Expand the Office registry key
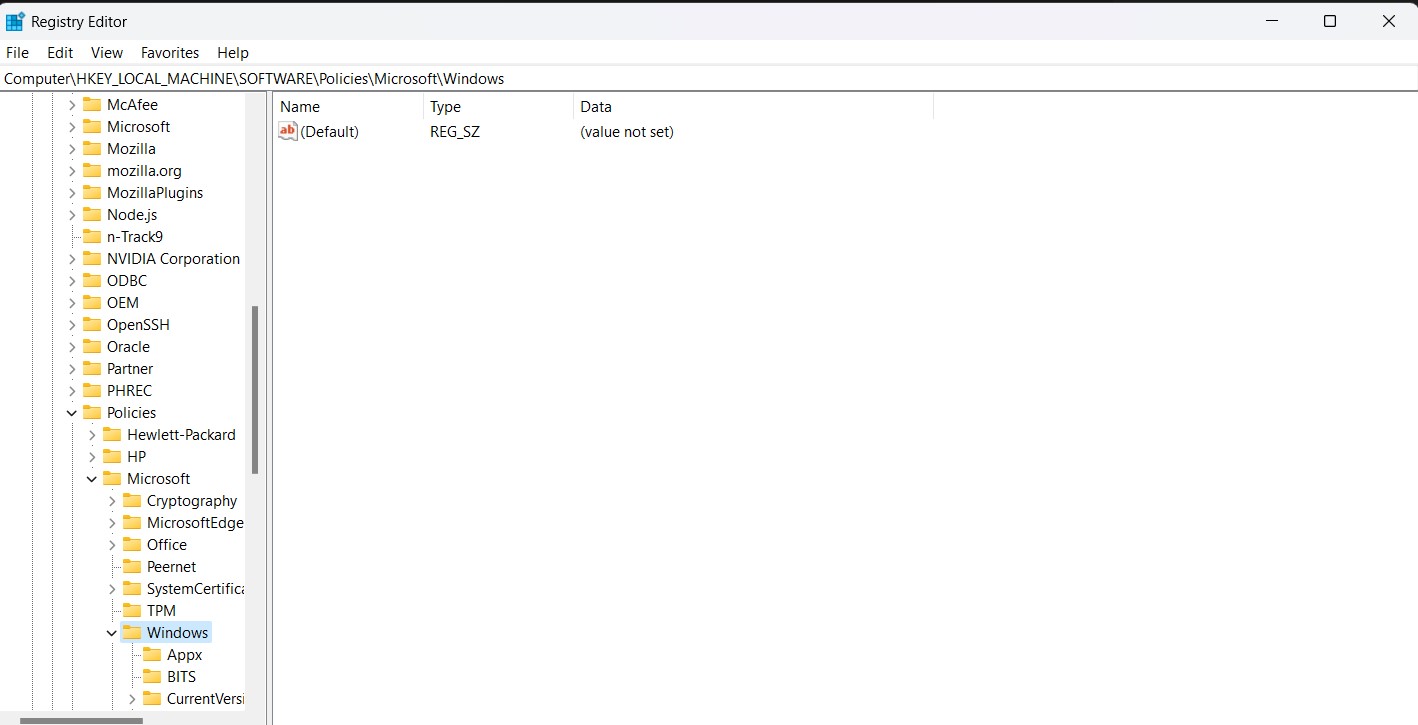The height and width of the screenshot is (725, 1418). tap(112, 544)
